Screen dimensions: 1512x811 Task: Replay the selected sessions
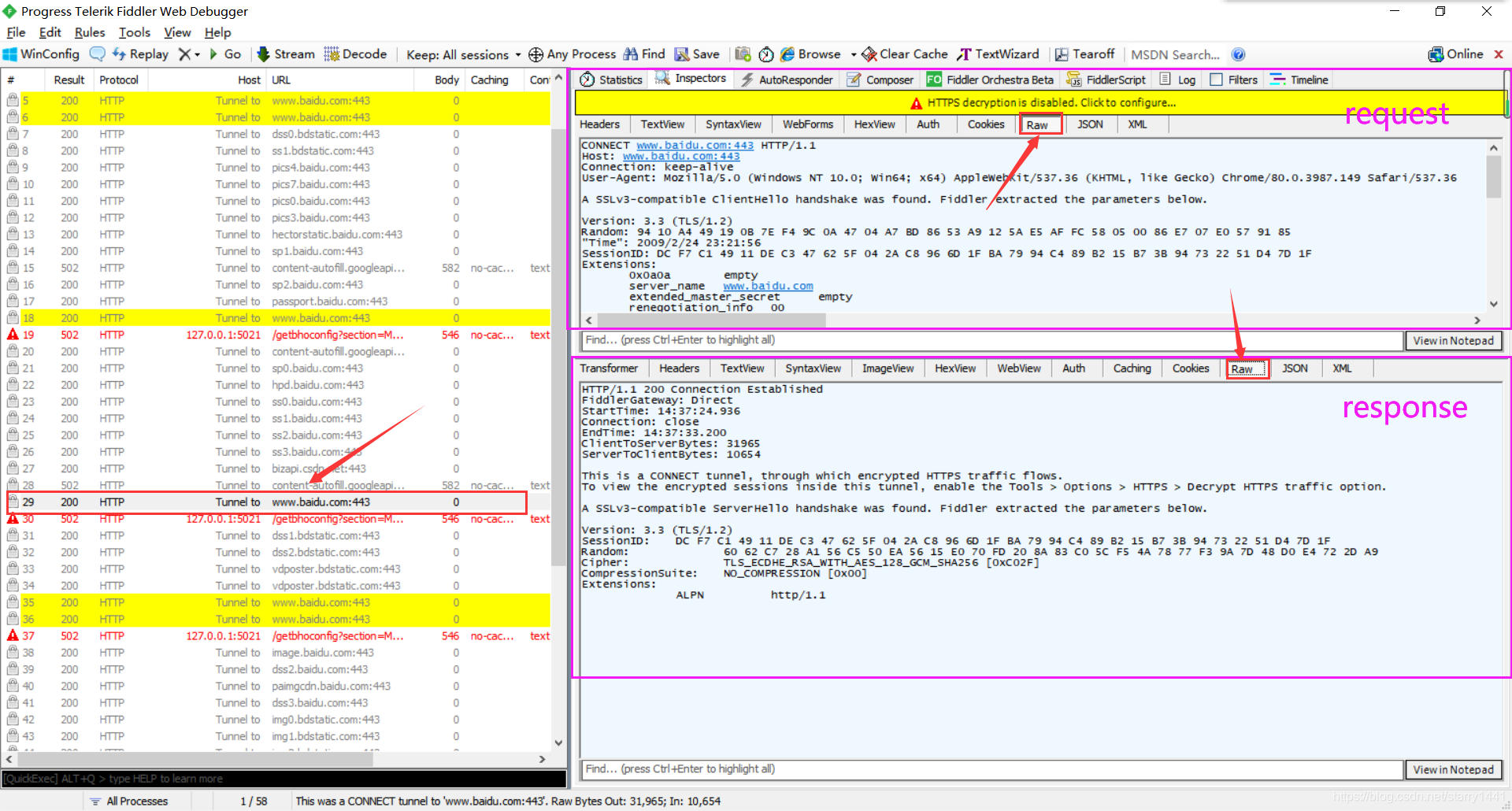tap(140, 54)
